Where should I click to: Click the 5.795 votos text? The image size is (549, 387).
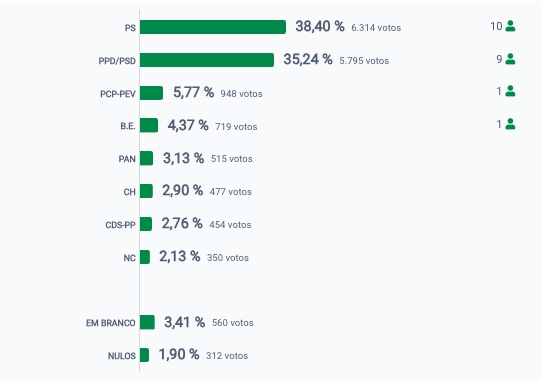pyautogui.click(x=364, y=61)
